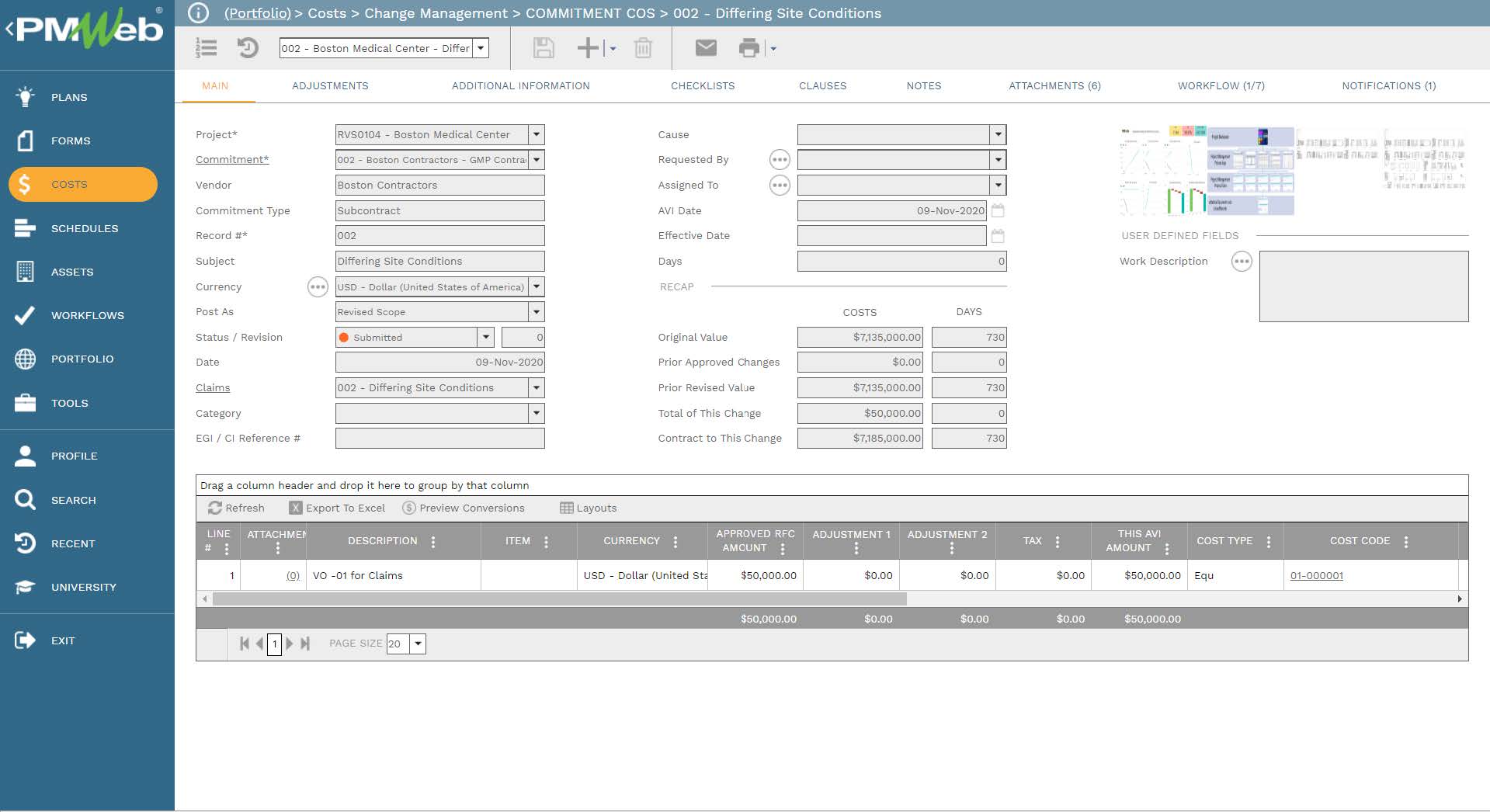Expand the Post As dropdown

tap(536, 312)
